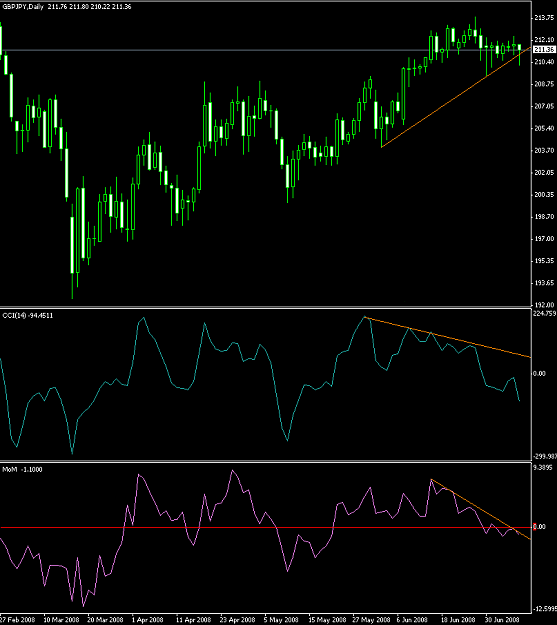Screen dimensions: 557x625
Task: Click the 18 Jun 2008 date label
Action: coord(458,620)
